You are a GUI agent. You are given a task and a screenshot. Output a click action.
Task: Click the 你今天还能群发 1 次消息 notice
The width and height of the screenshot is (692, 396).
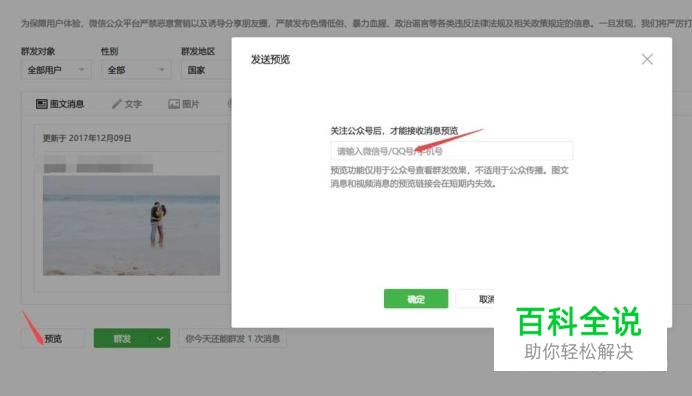pyautogui.click(x=233, y=339)
